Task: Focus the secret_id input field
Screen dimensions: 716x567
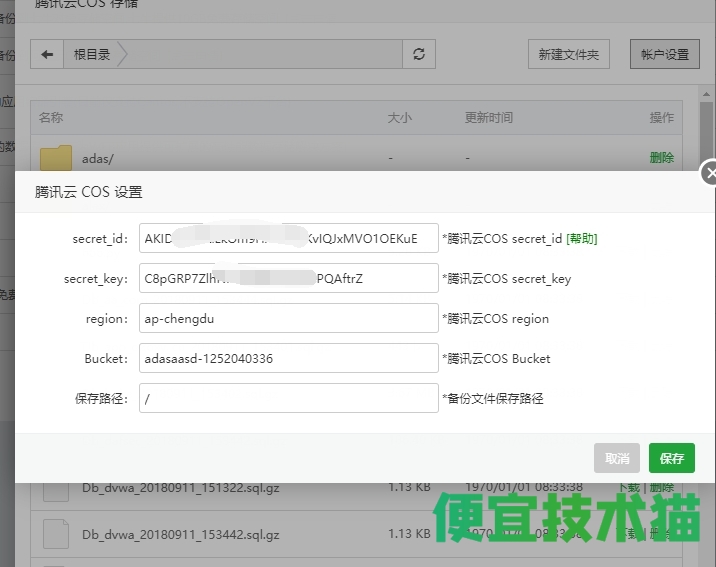Action: point(289,238)
